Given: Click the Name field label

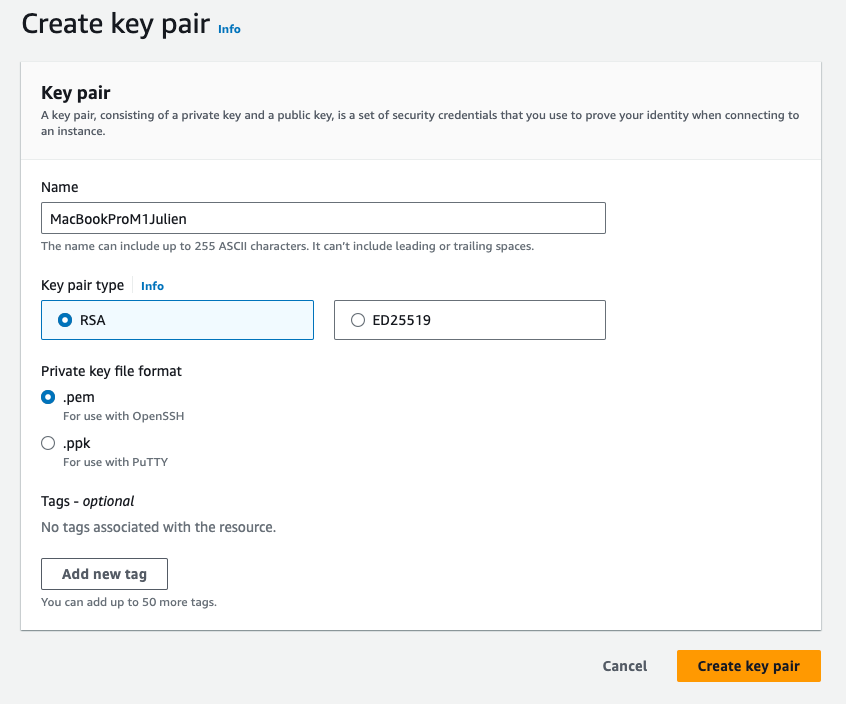Looking at the screenshot, I should coord(59,187).
